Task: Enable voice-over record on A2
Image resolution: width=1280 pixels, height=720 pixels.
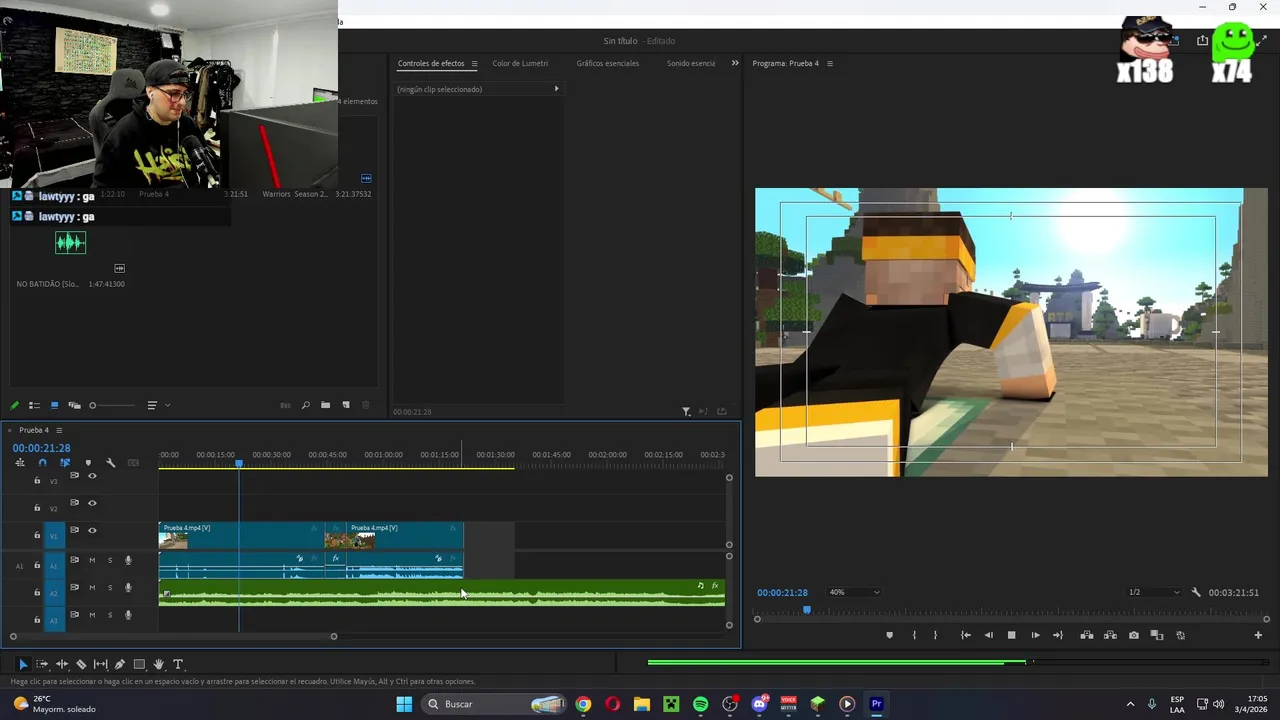Action: click(128, 587)
